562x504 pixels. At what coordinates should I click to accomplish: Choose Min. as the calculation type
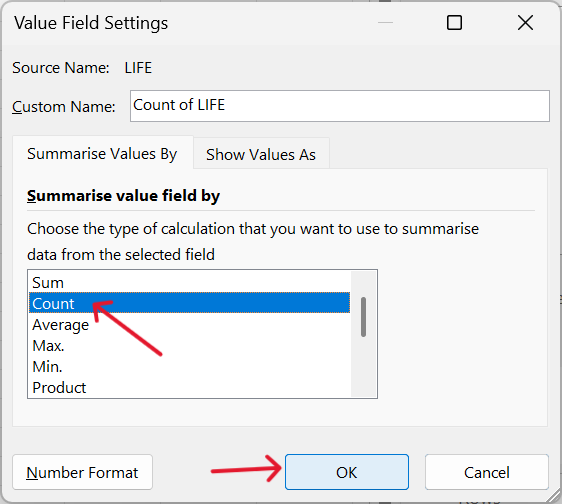tap(189, 366)
